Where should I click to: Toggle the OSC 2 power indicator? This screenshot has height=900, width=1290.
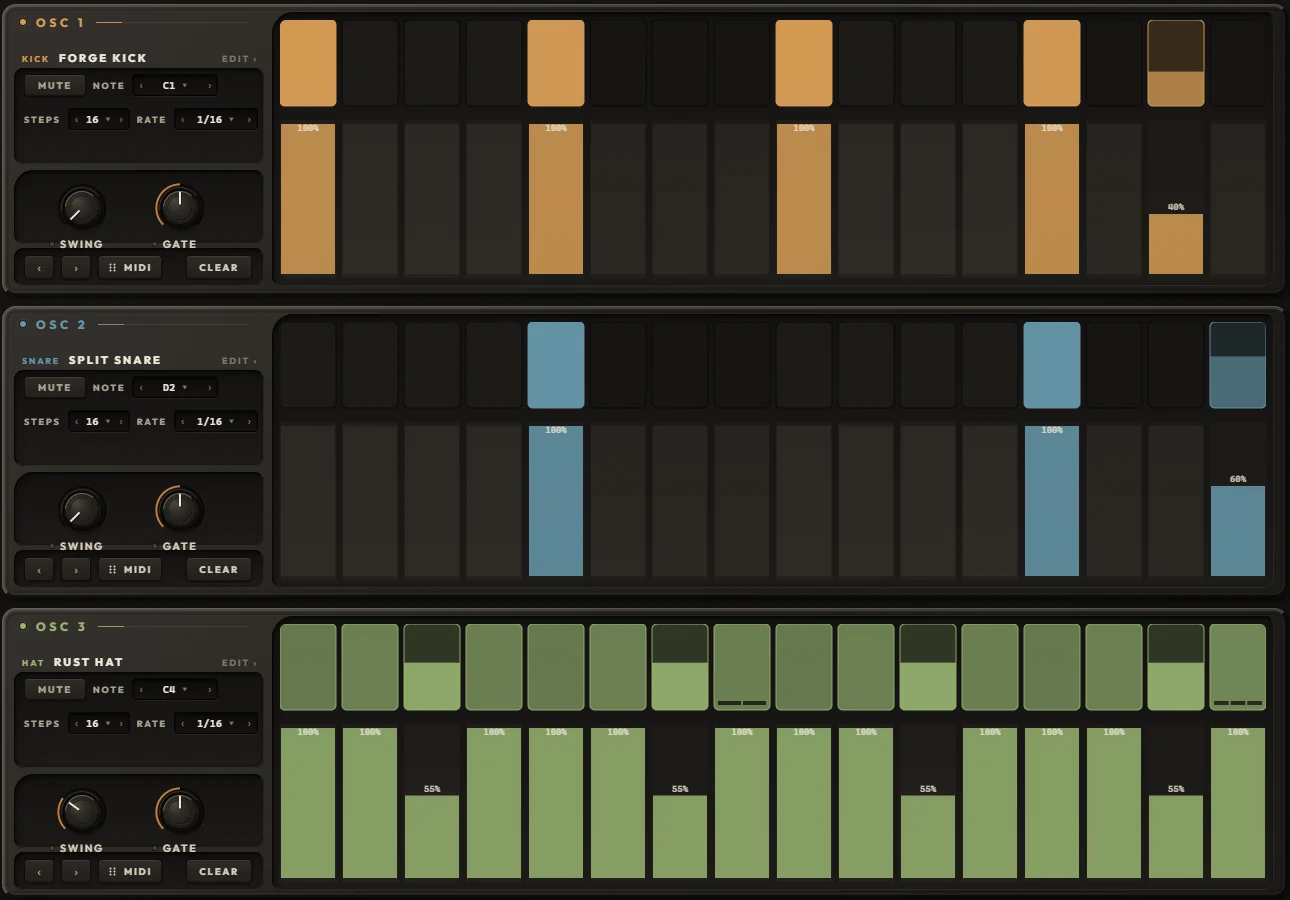coord(23,324)
